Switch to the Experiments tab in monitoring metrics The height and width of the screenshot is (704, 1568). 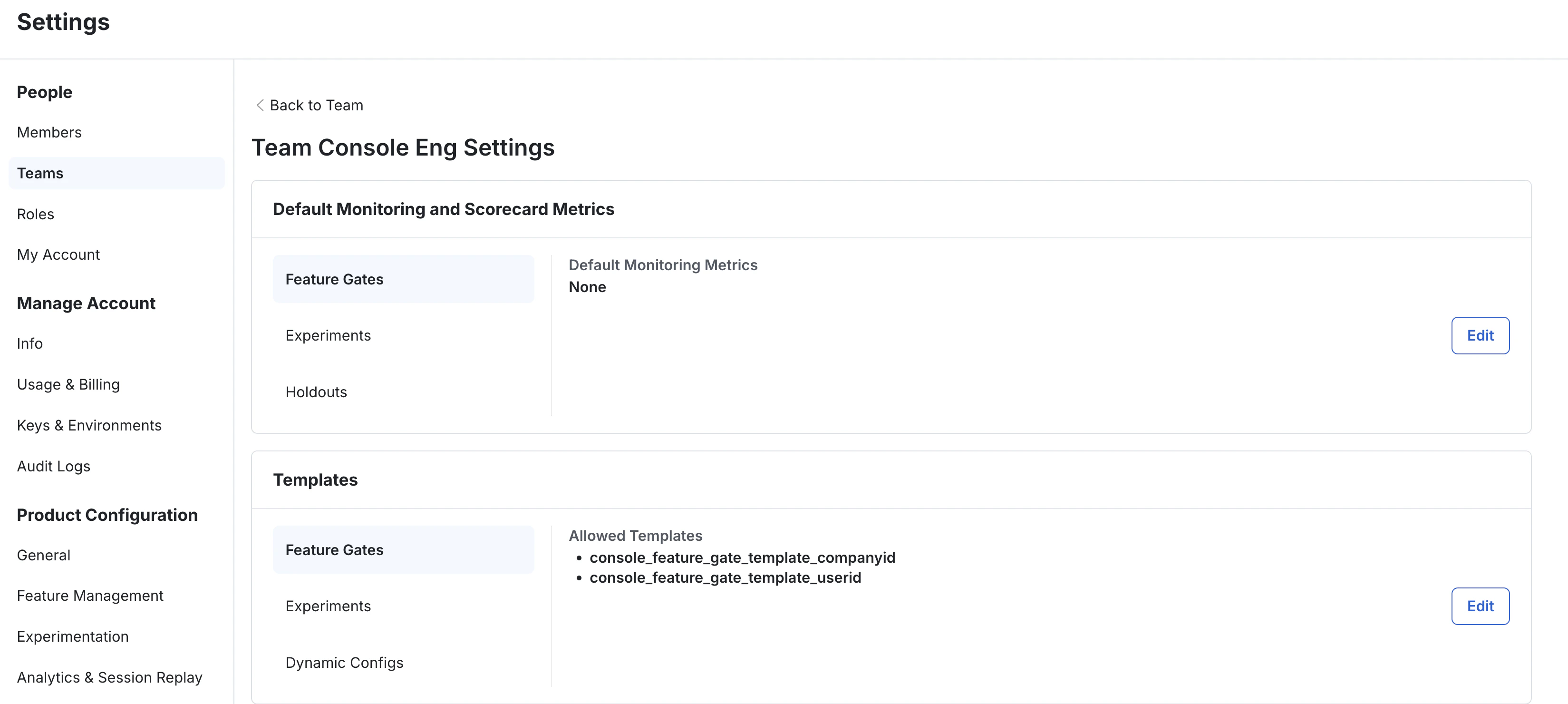(328, 335)
